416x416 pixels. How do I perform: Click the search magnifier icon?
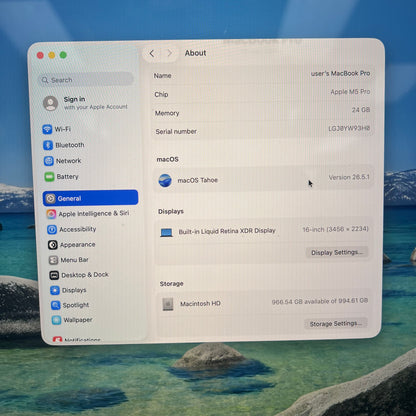point(45,80)
